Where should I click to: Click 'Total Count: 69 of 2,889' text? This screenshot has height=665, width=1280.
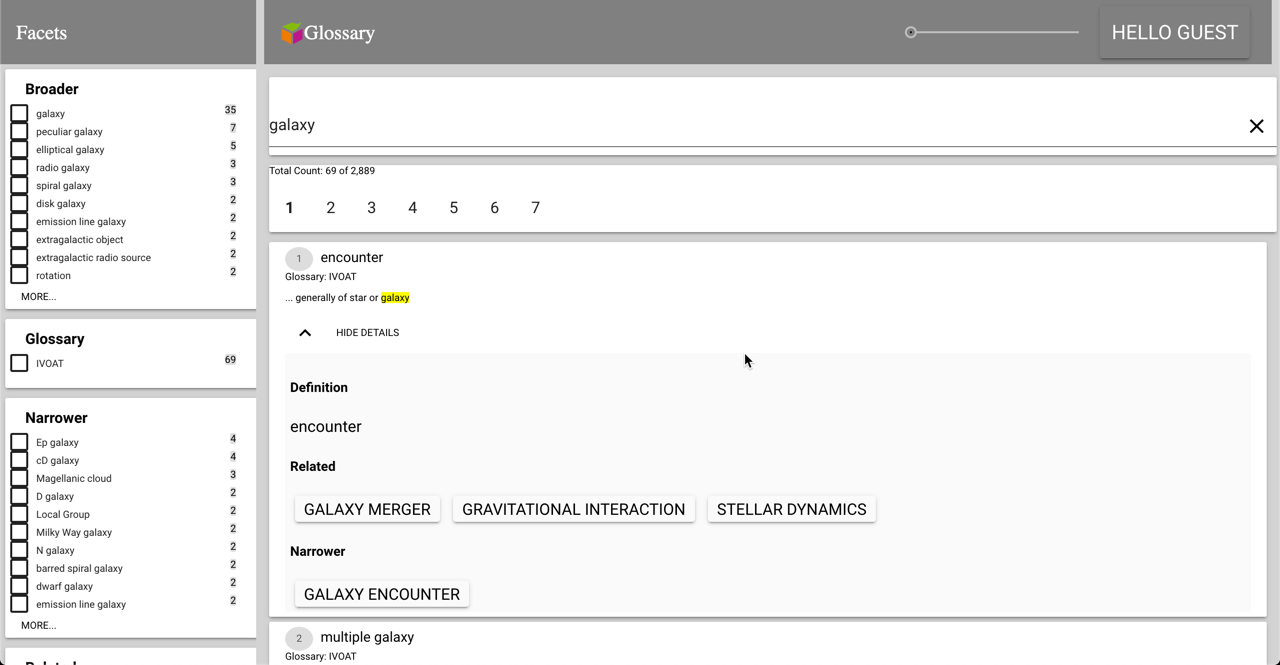322,170
